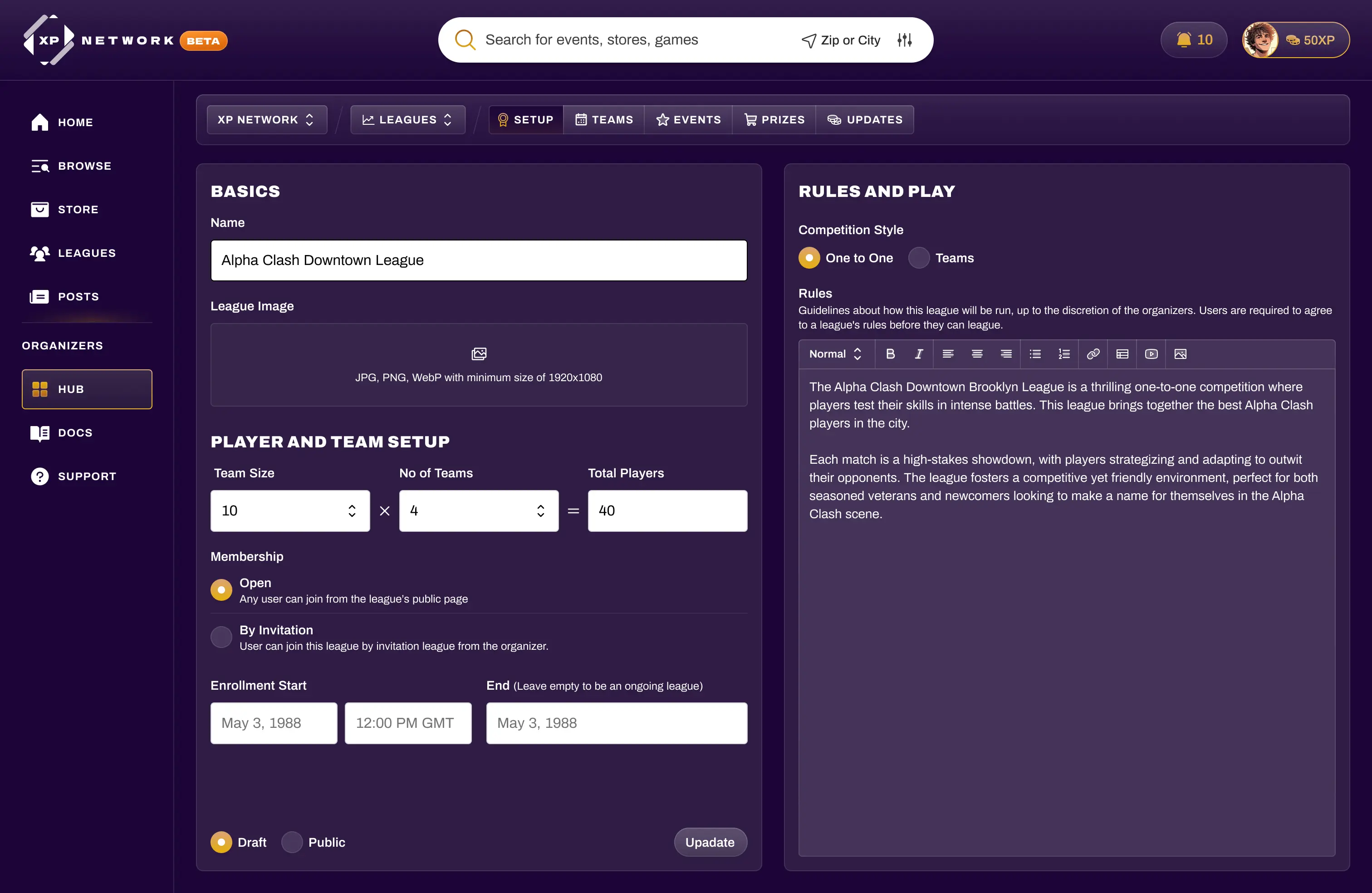This screenshot has height=893, width=1372.
Task: Open the Normal paragraph style dropdown
Action: 835,354
